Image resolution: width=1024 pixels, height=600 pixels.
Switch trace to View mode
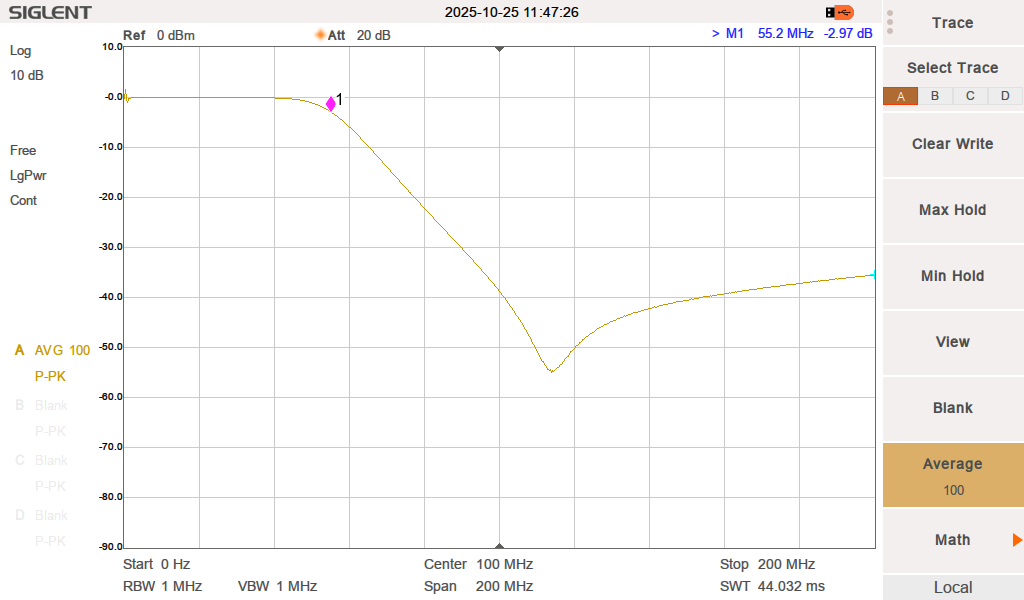pyautogui.click(x=953, y=342)
